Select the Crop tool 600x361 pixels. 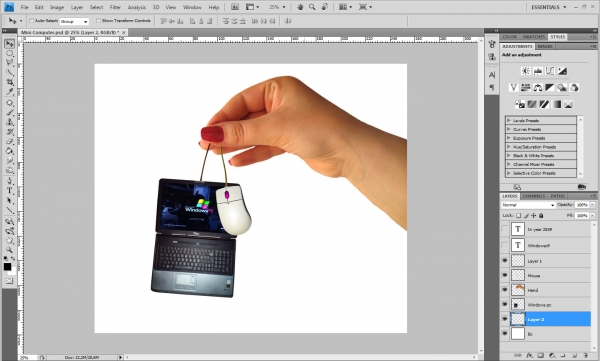tap(10, 82)
